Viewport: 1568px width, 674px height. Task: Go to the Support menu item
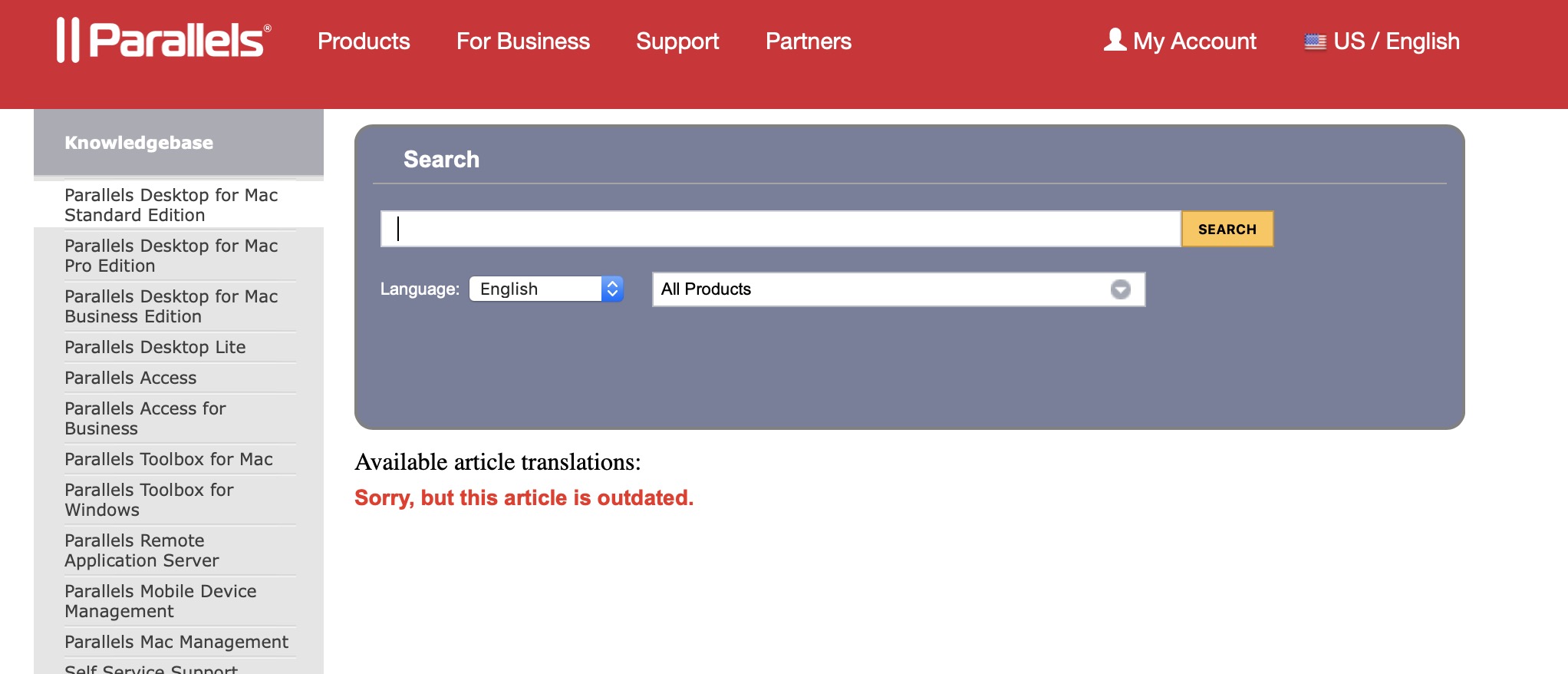(x=677, y=41)
